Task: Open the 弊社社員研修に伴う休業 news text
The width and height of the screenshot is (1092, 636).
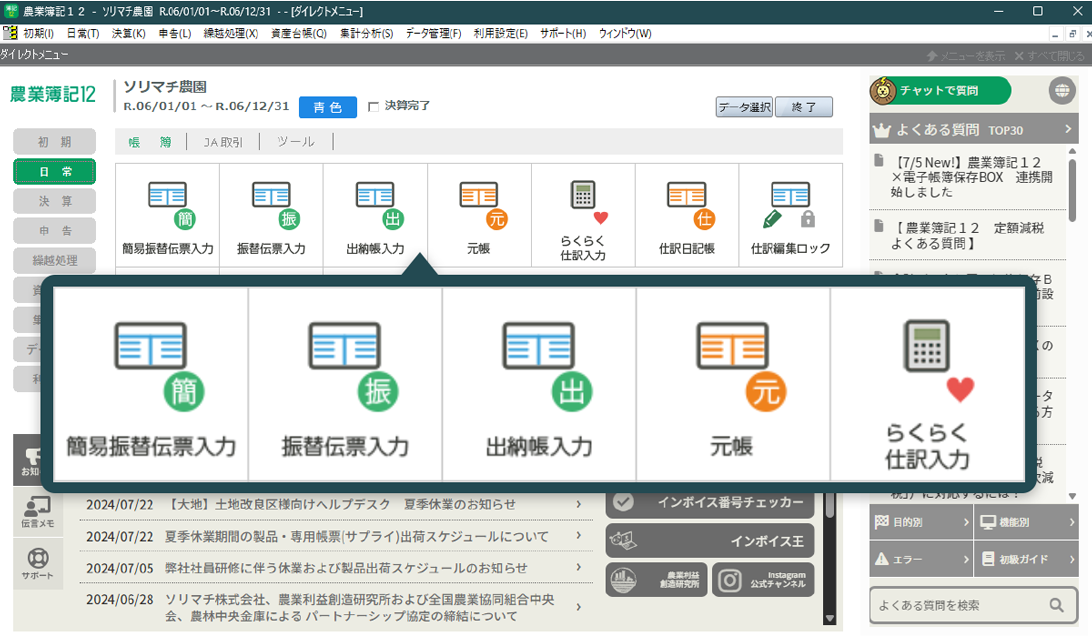Action: [346, 568]
